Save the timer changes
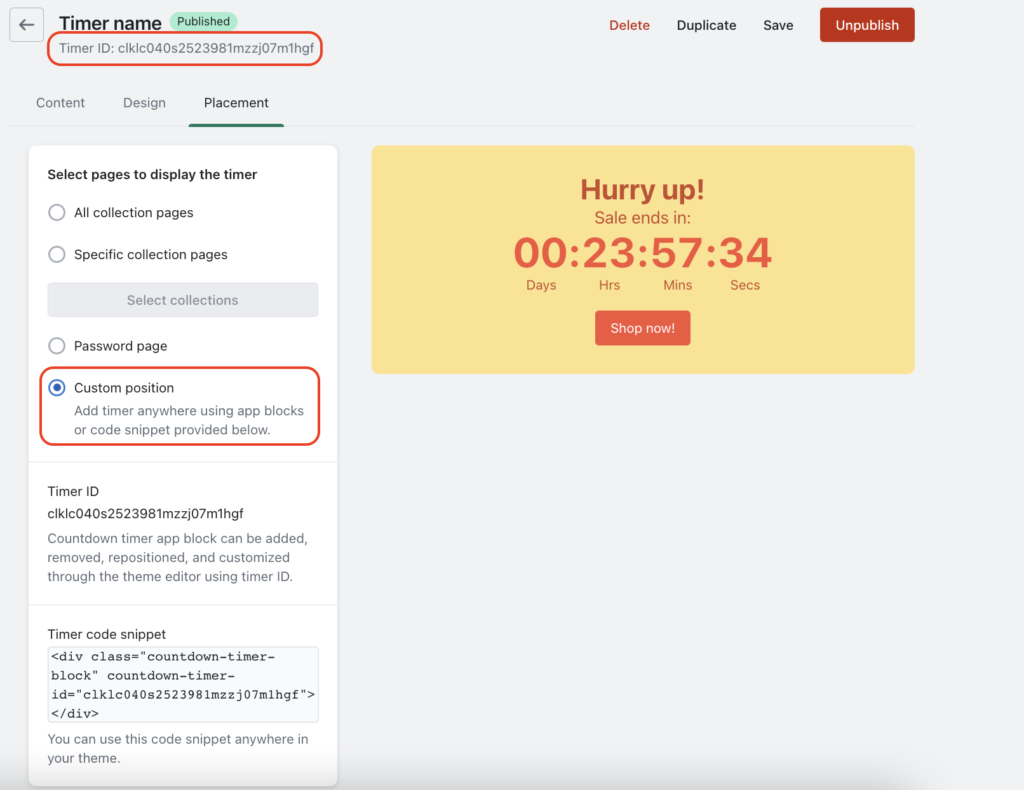Image resolution: width=1024 pixels, height=790 pixels. tap(778, 25)
